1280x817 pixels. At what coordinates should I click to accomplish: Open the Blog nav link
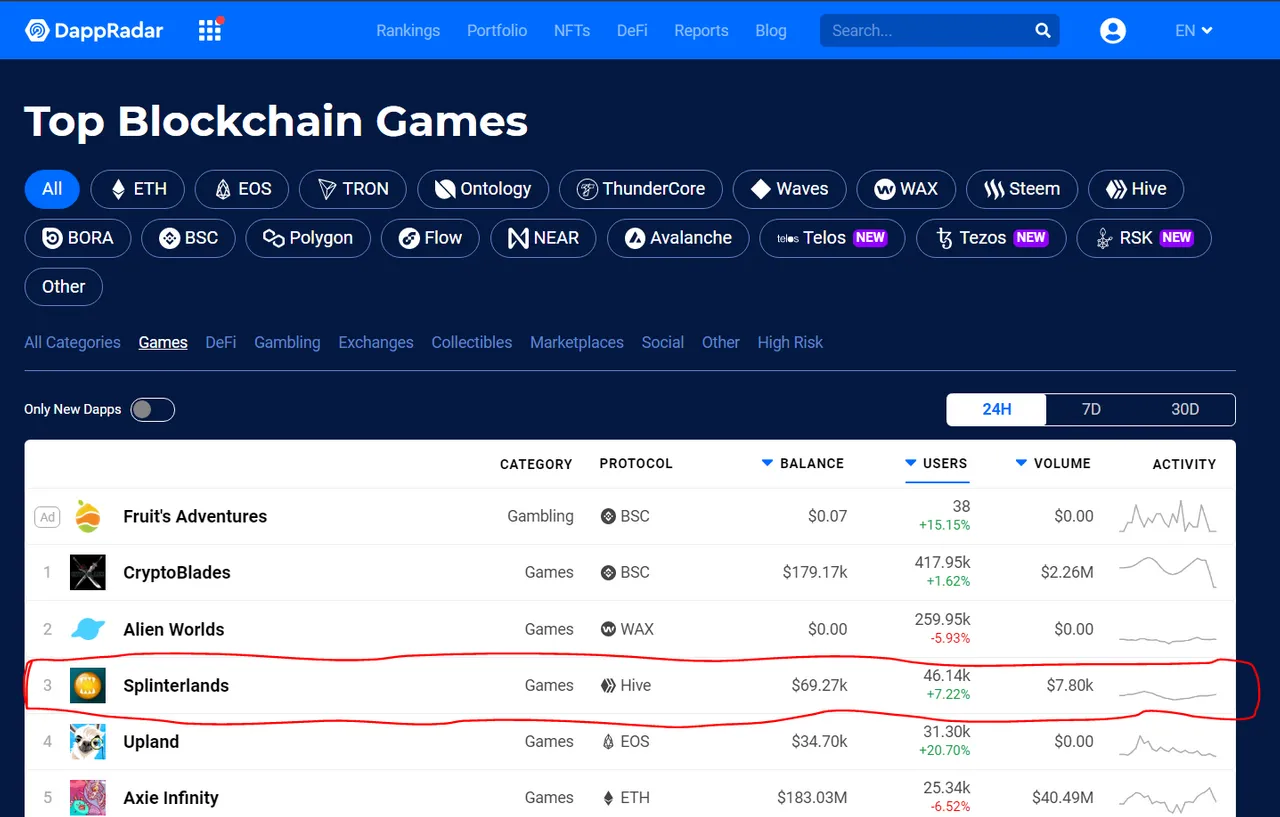[771, 30]
